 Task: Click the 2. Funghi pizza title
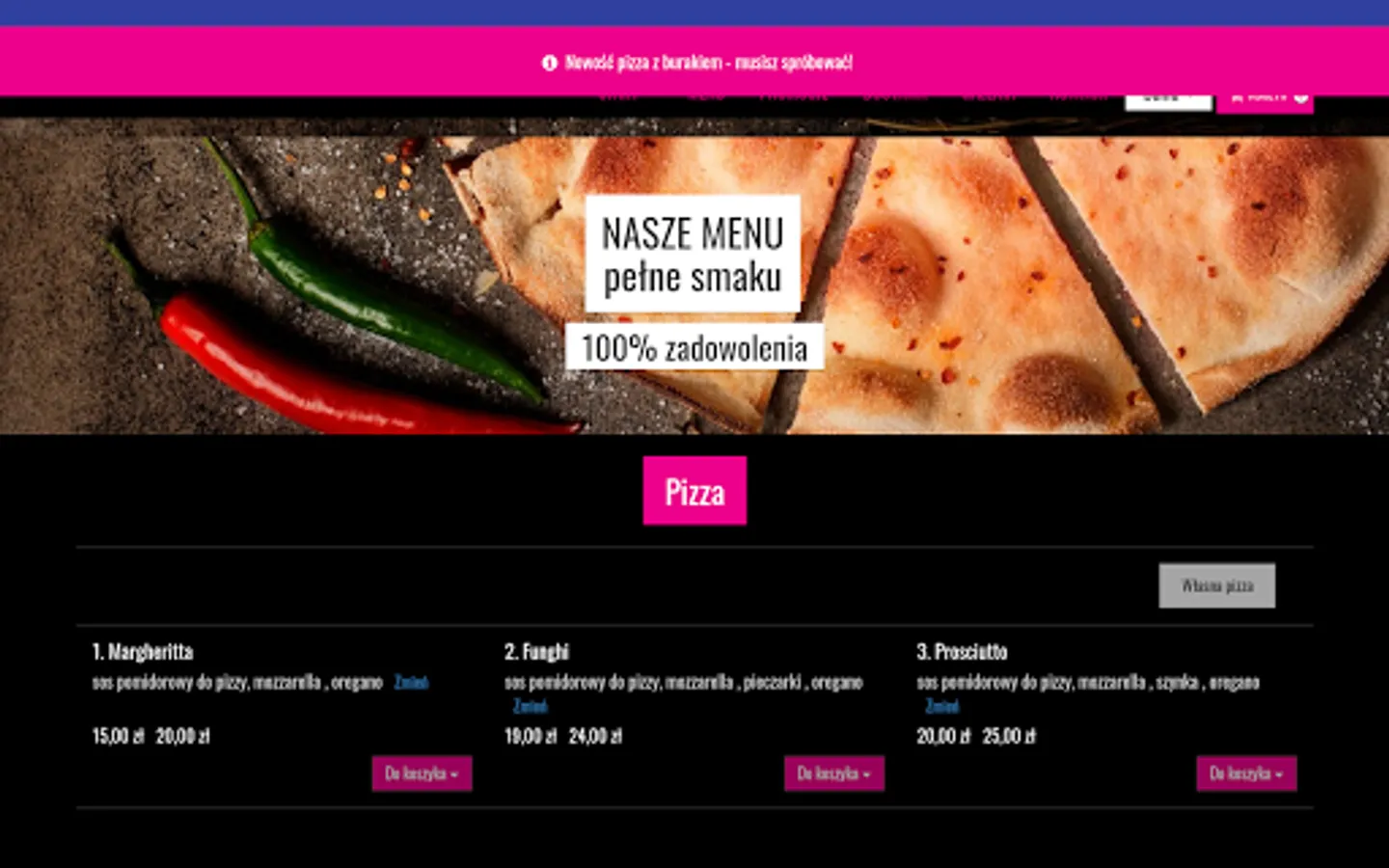click(536, 652)
